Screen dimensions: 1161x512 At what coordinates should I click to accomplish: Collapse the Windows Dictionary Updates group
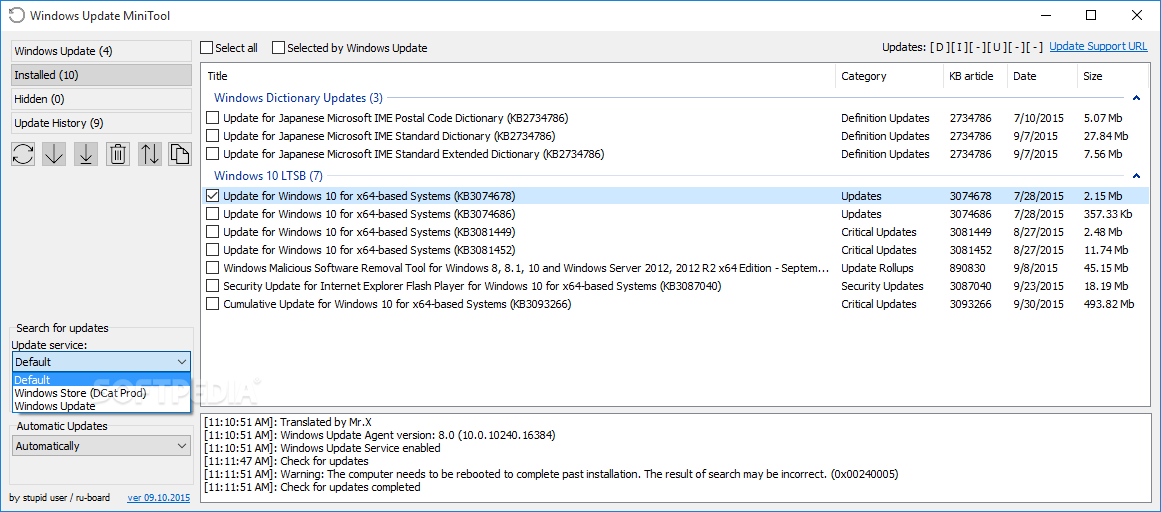click(1136, 98)
